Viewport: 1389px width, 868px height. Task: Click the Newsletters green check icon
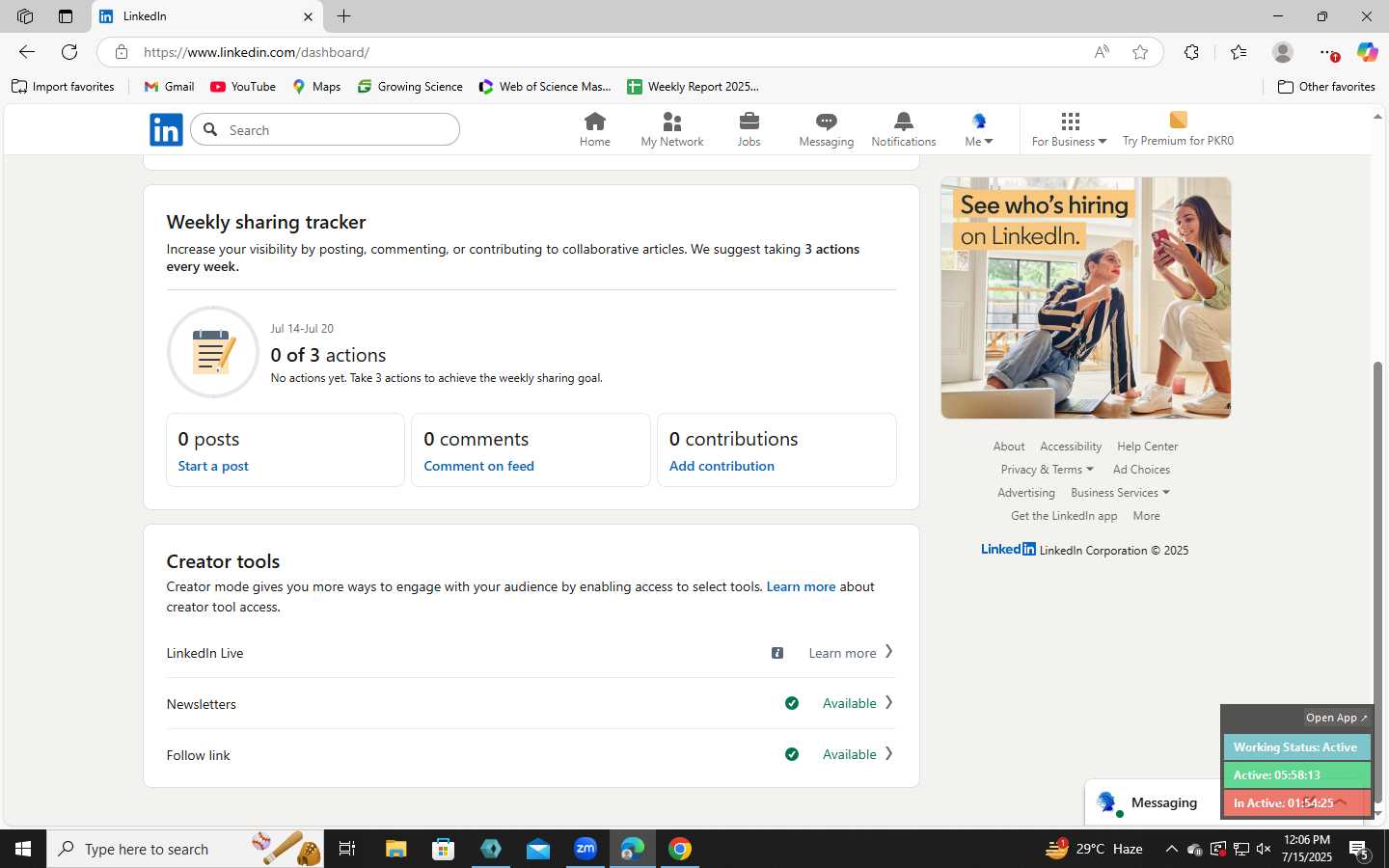pos(792,703)
